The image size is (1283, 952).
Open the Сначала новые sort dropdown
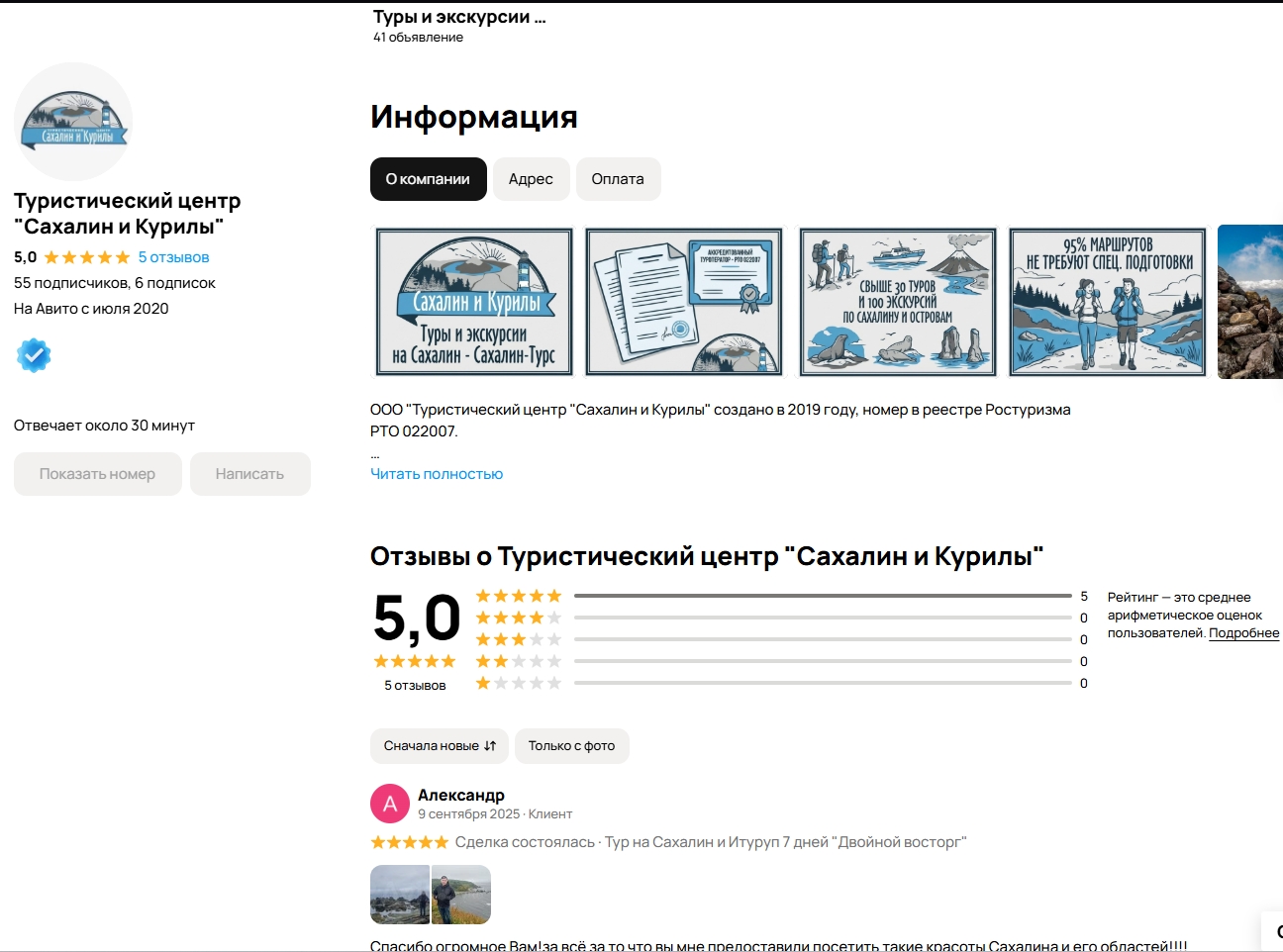point(440,746)
